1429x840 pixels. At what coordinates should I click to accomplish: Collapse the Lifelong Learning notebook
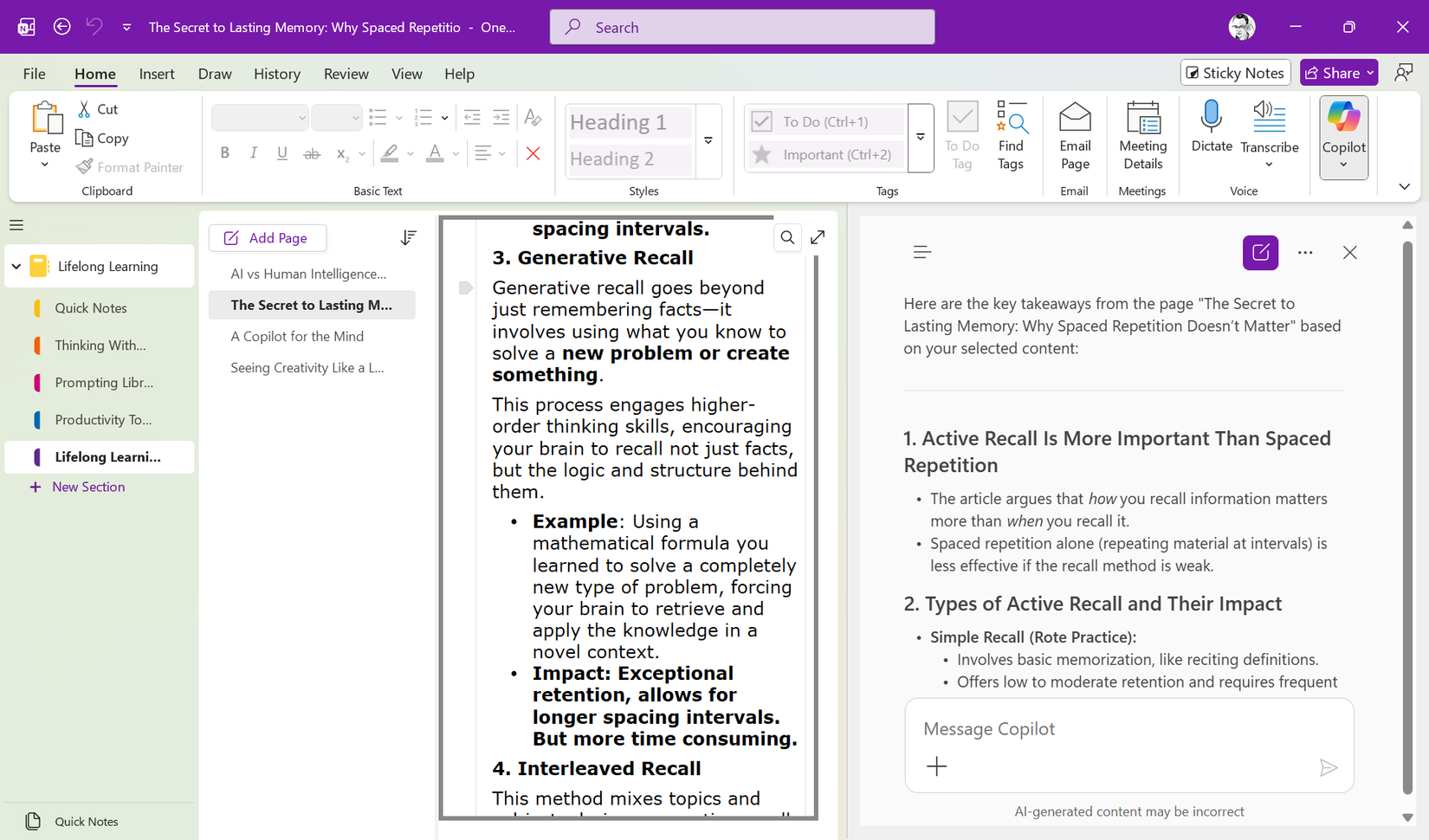coord(16,266)
